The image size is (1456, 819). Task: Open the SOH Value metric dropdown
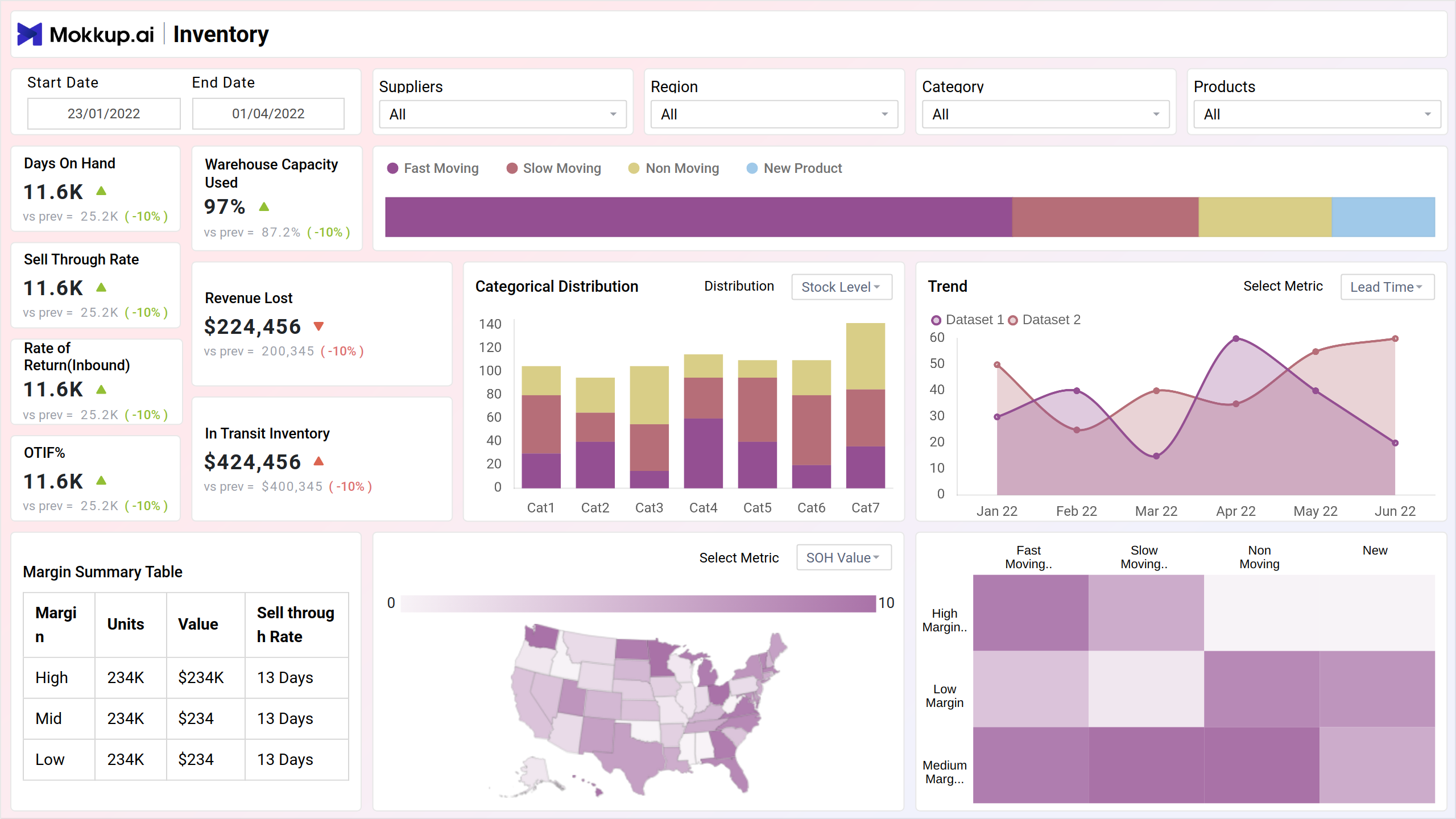pos(843,557)
